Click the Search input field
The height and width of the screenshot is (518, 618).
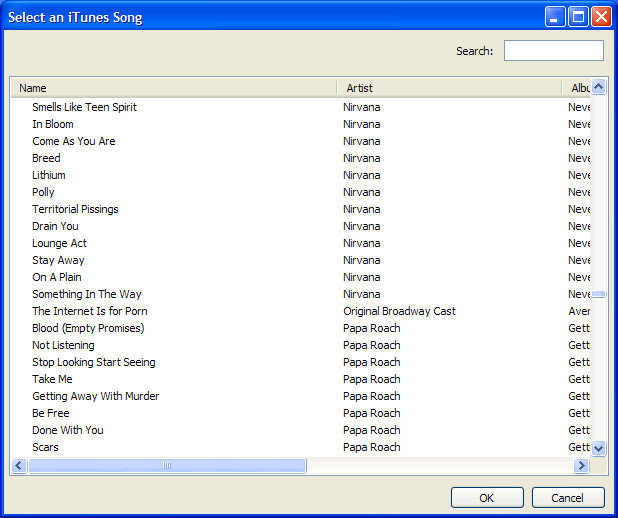(553, 50)
